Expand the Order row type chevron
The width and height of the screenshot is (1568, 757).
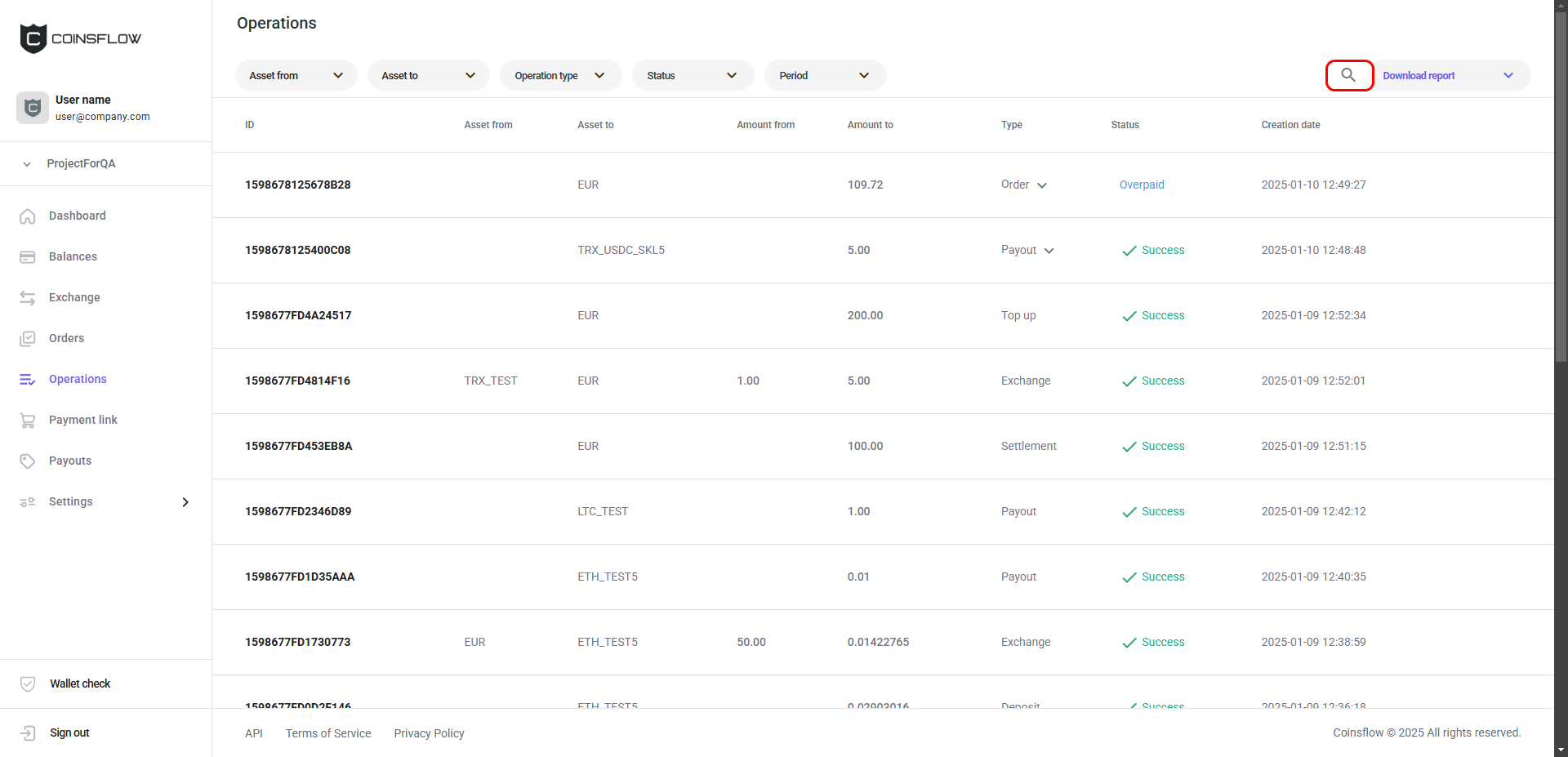tap(1042, 185)
